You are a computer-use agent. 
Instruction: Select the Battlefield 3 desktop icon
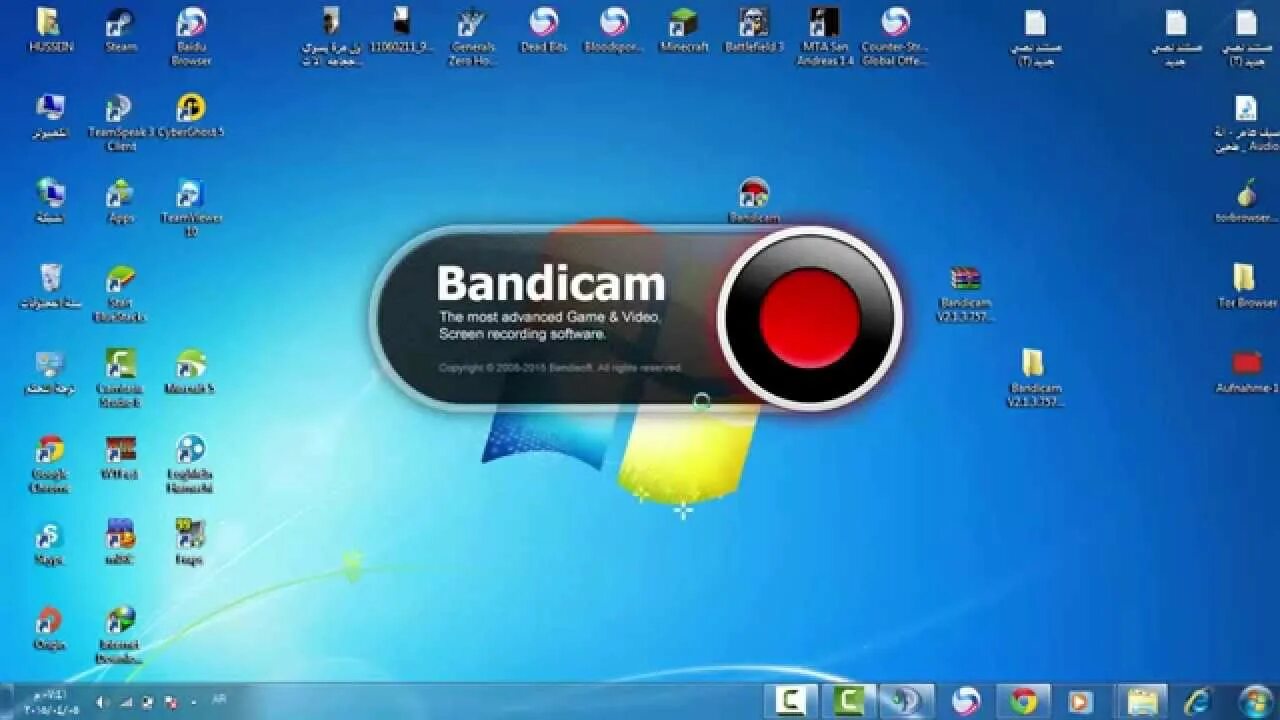click(754, 29)
